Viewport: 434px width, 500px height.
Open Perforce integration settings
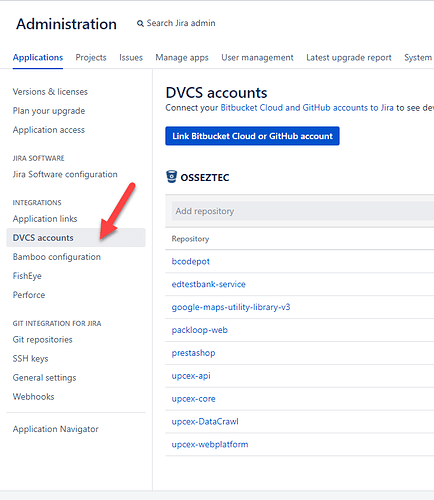29,295
